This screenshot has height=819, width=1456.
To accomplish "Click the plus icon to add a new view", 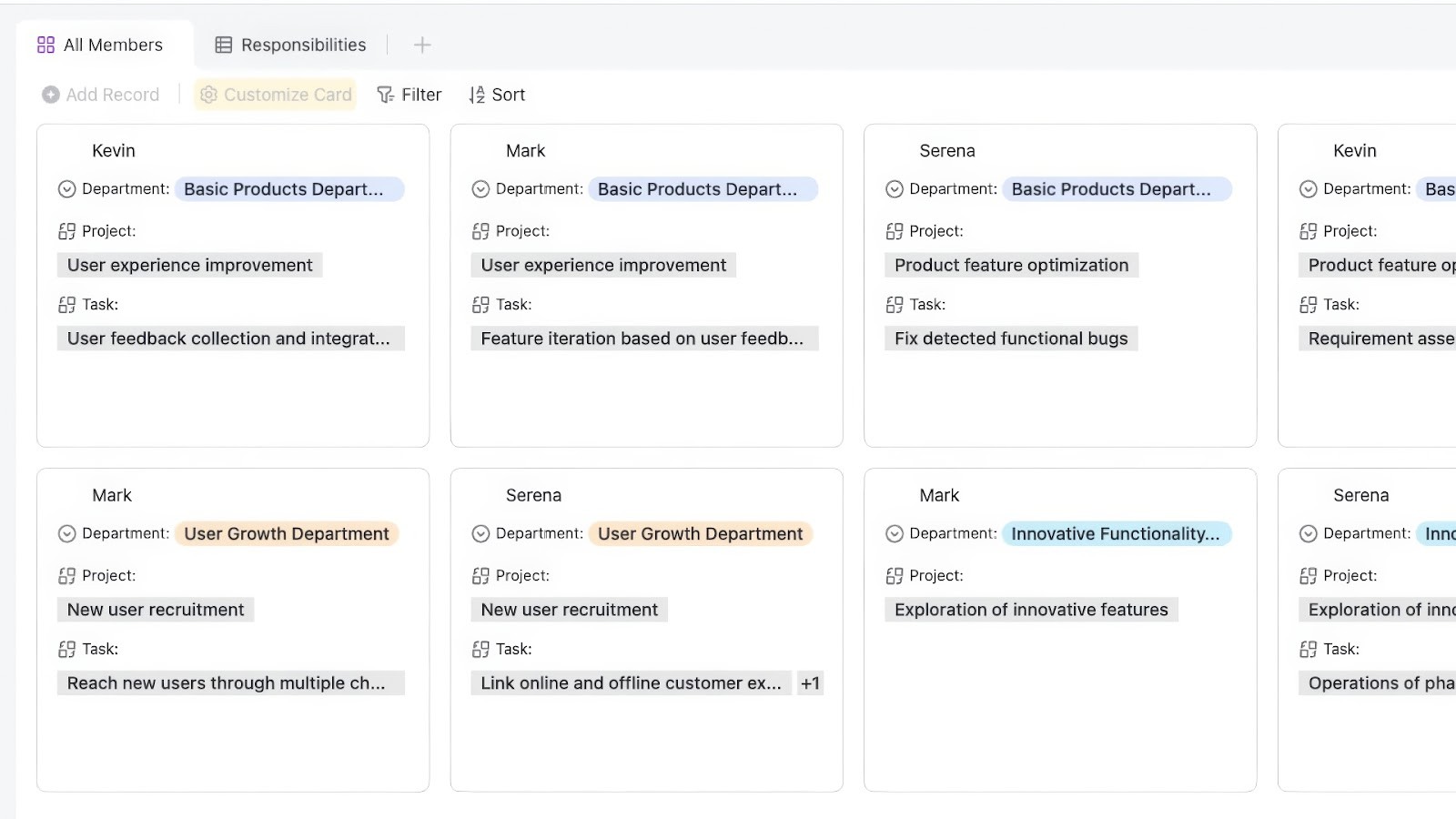I will point(421,45).
